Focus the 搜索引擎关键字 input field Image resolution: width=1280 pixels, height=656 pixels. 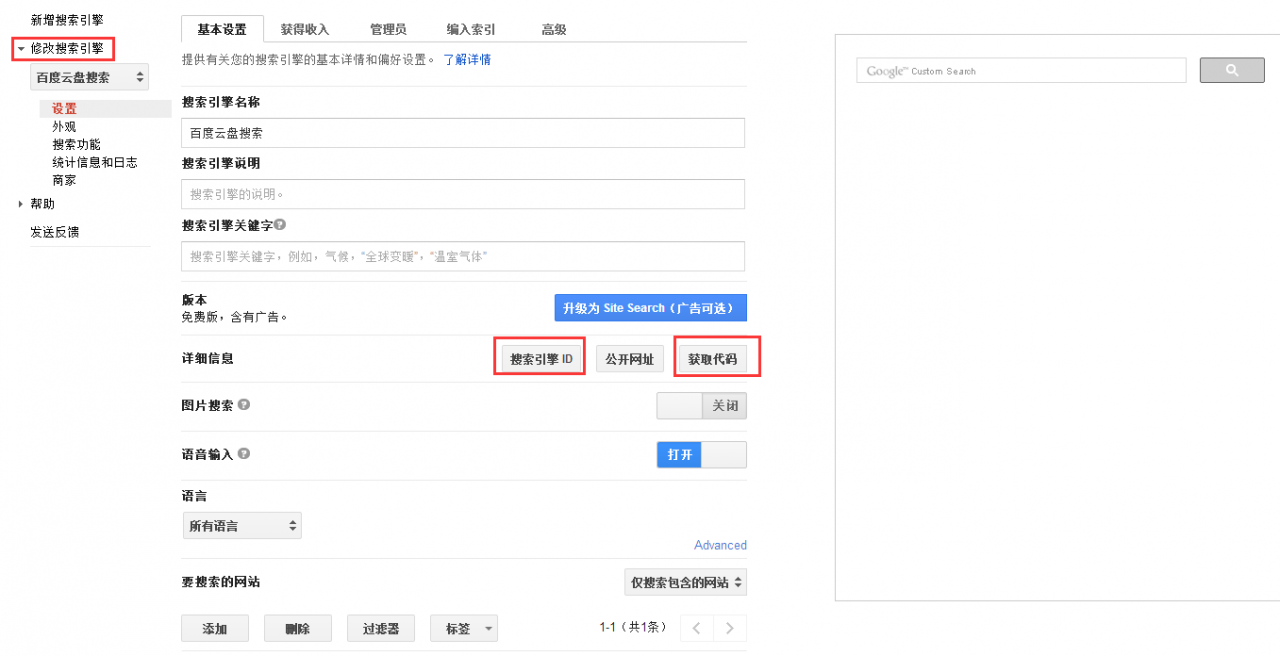pos(463,256)
